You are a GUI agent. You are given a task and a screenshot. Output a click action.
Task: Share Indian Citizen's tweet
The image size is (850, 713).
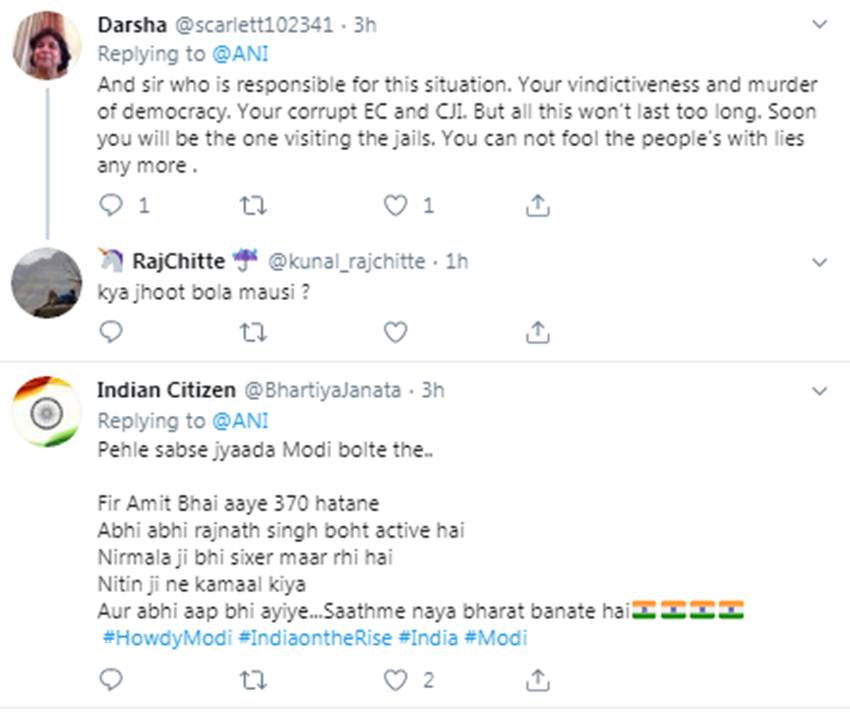[x=538, y=680]
